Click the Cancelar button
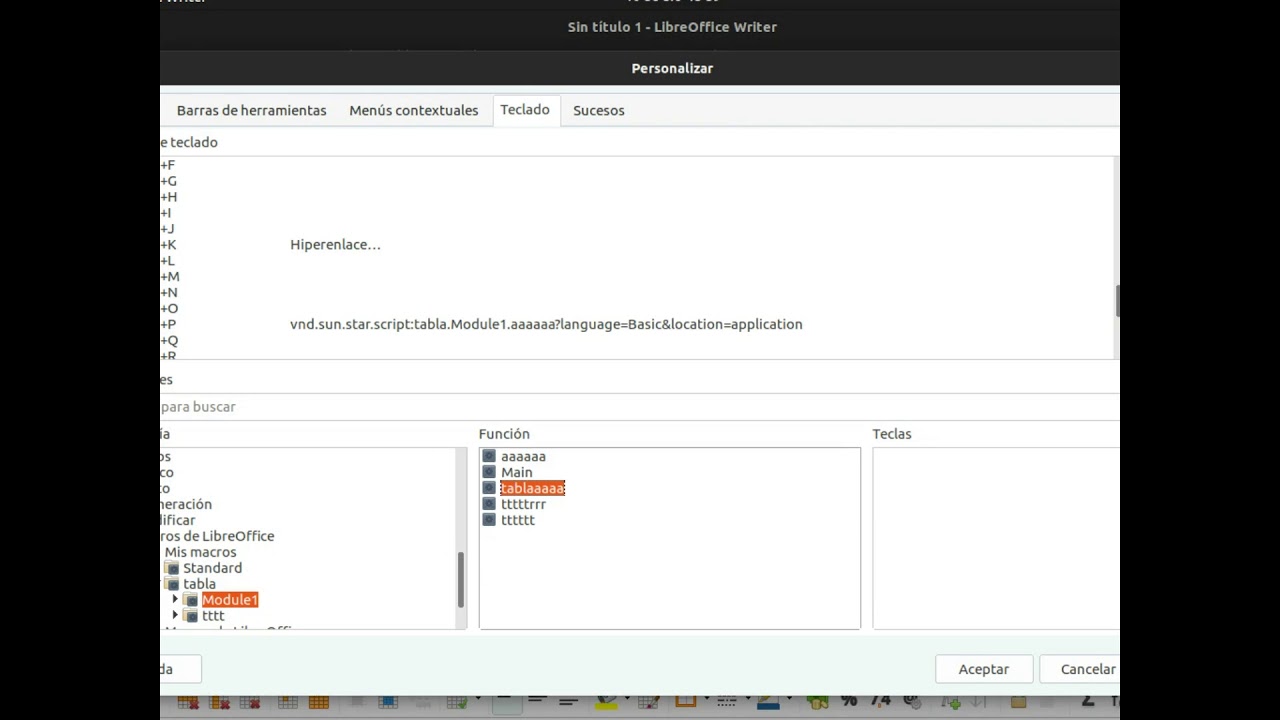This screenshot has height=720, width=1280. (x=1080, y=669)
